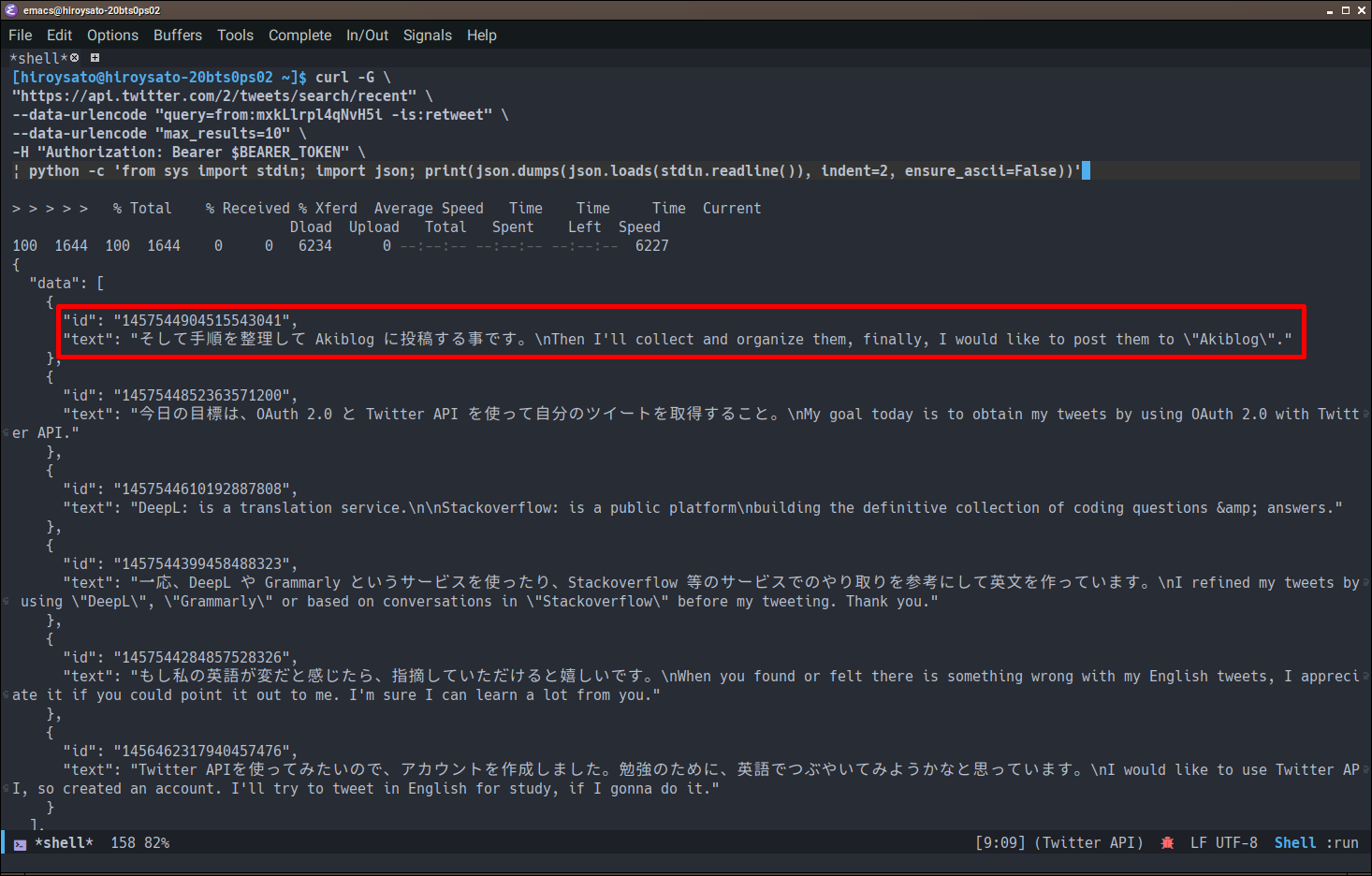Click the [9:09] clock in the mode line
1372x876 pixels.
(x=1000, y=842)
